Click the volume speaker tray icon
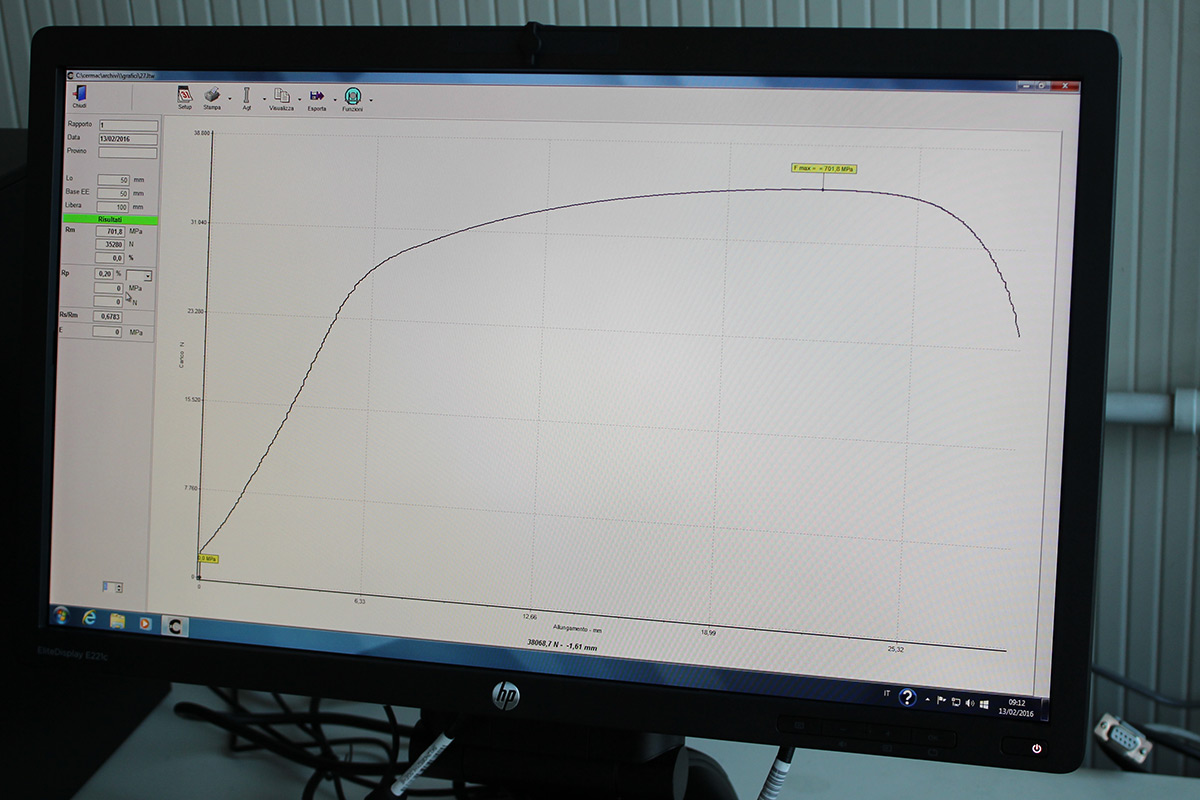Viewport: 1200px width, 800px height. 969,704
